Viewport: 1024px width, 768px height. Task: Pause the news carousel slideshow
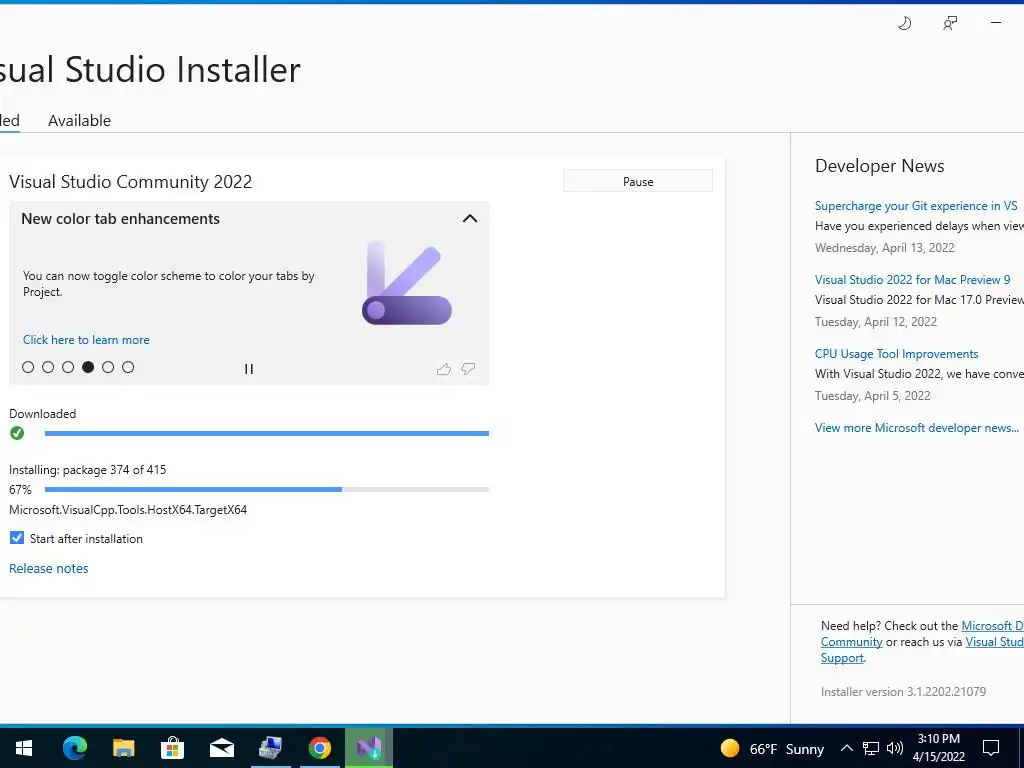click(249, 369)
